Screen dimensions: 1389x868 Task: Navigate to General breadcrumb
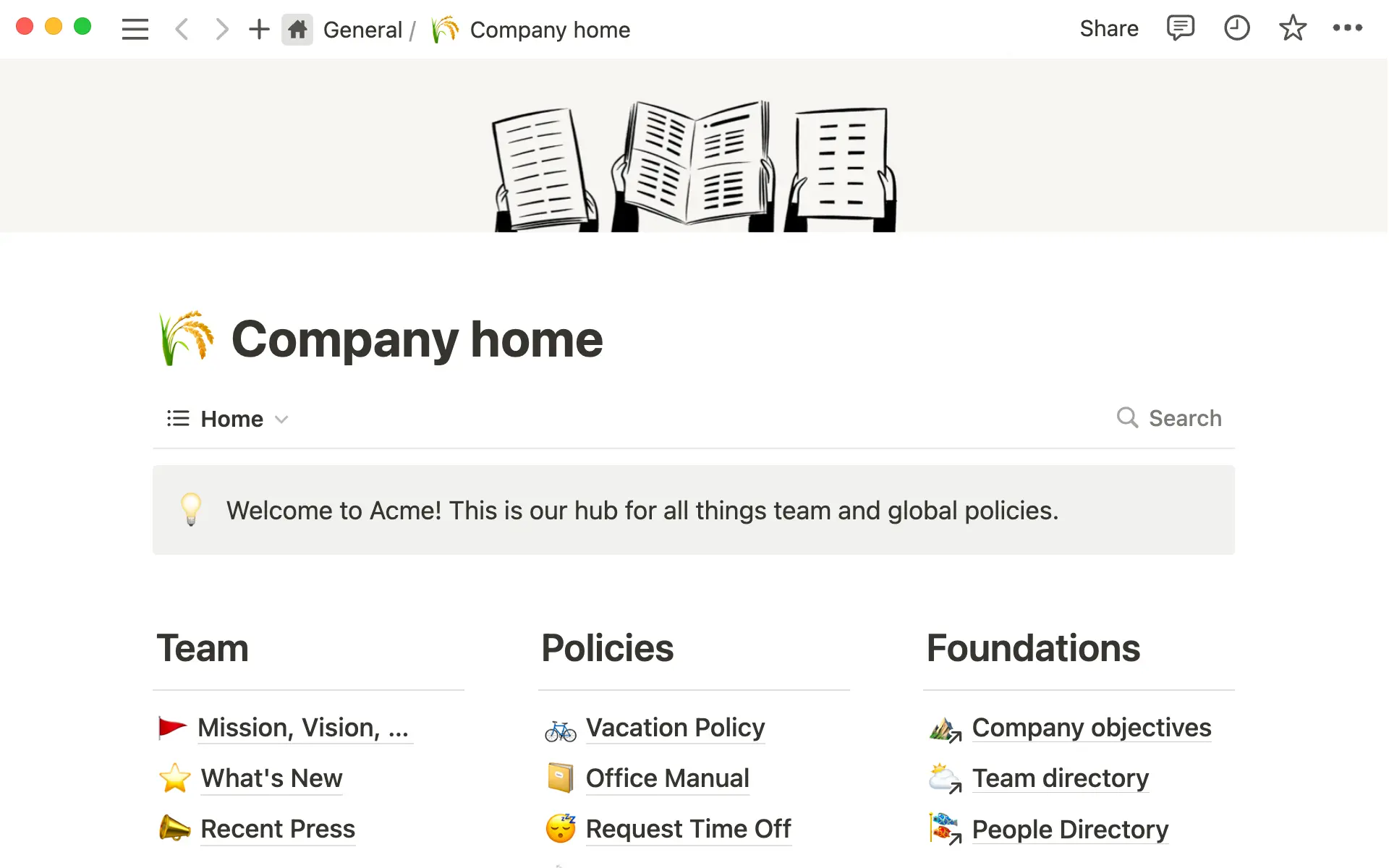point(362,30)
